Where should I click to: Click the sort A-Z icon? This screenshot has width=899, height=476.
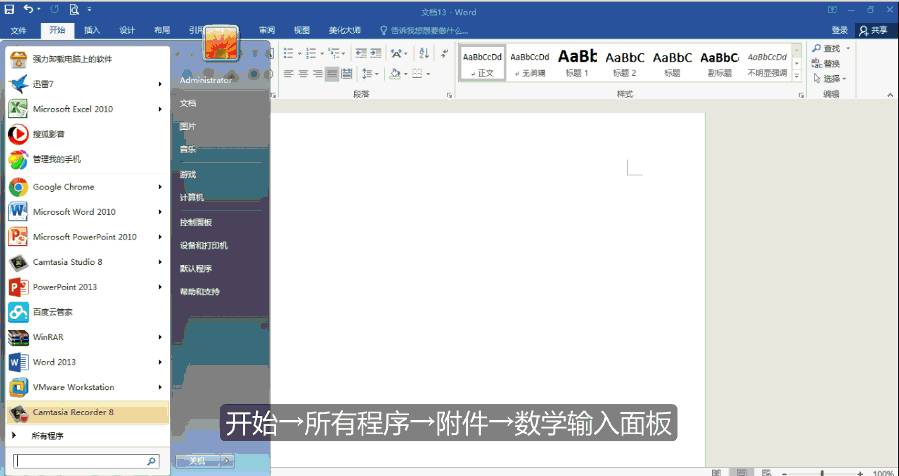point(424,53)
